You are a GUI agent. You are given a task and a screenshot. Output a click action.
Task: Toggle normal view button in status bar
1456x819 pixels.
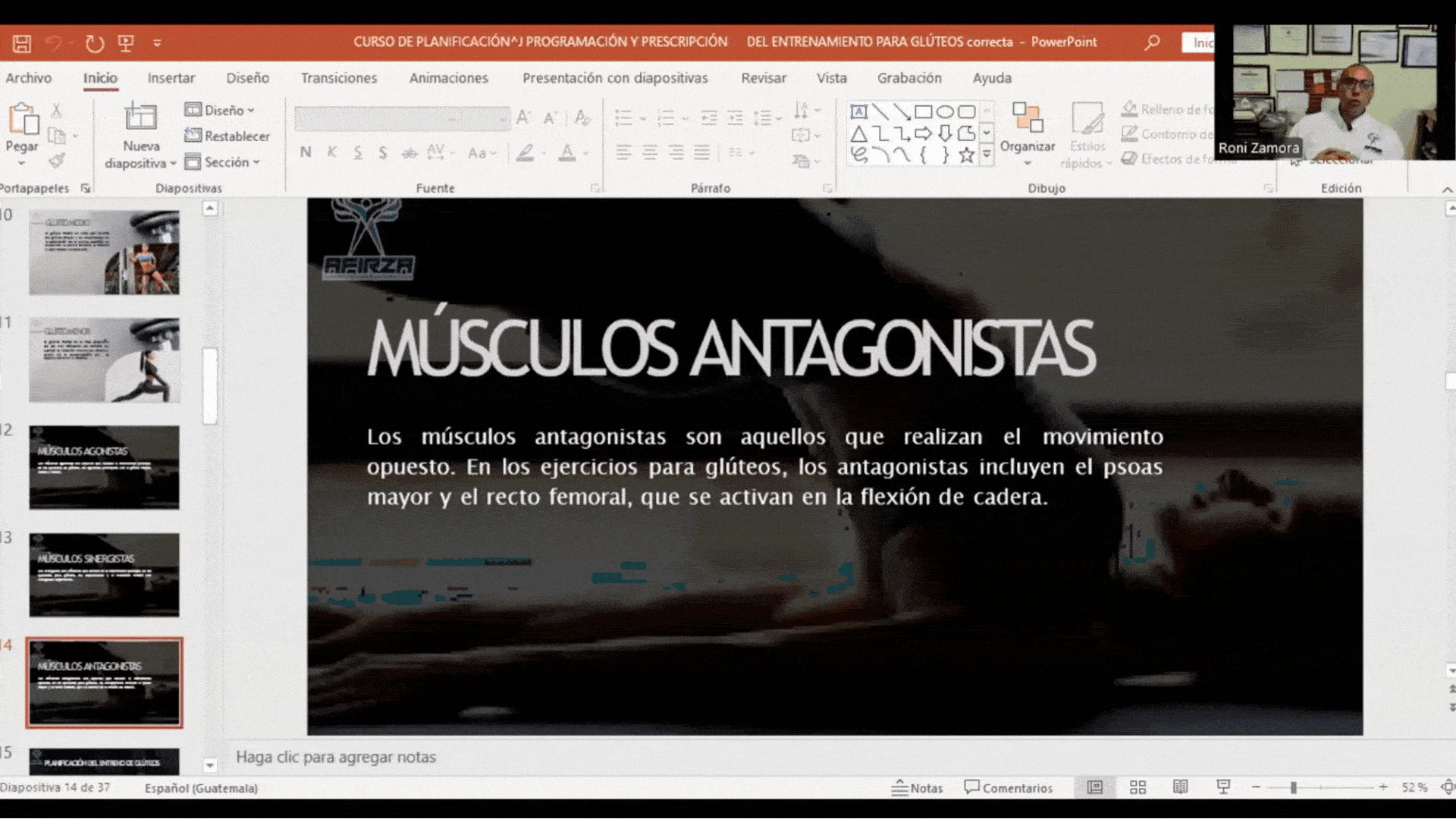1094,788
